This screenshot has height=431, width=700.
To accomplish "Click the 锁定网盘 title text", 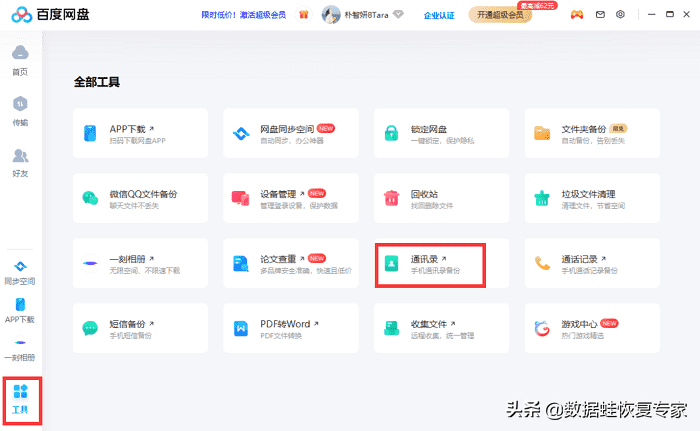I will (x=429, y=129).
